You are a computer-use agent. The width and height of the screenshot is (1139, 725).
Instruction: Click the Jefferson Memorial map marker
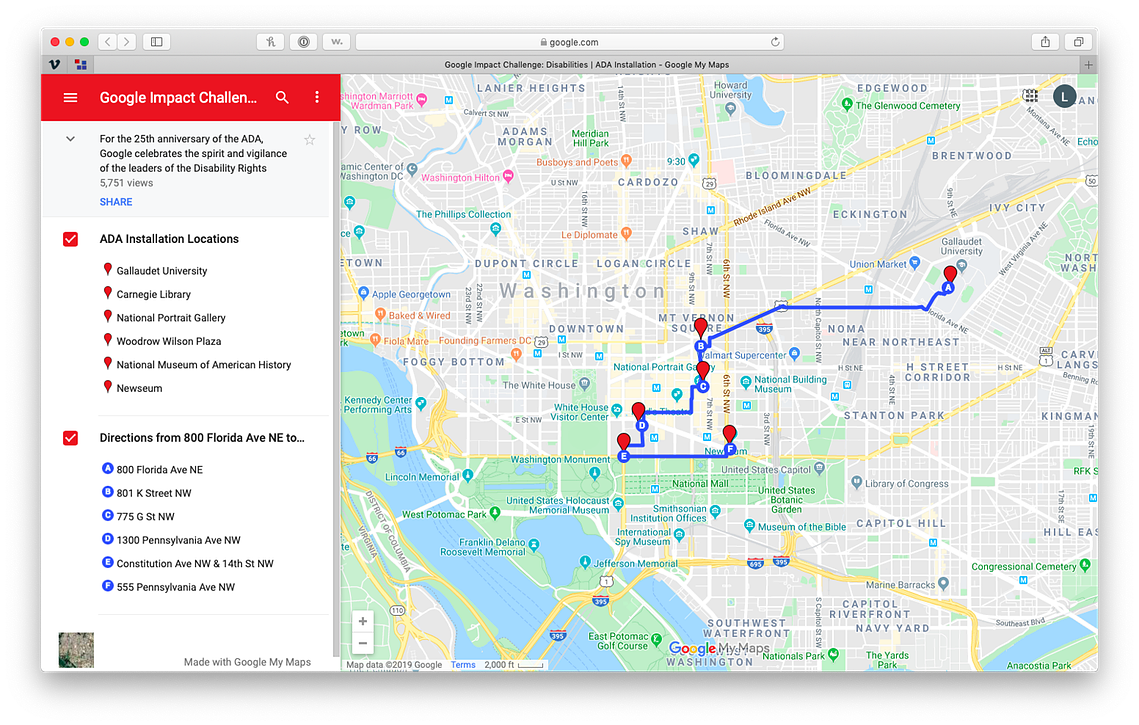tap(585, 562)
